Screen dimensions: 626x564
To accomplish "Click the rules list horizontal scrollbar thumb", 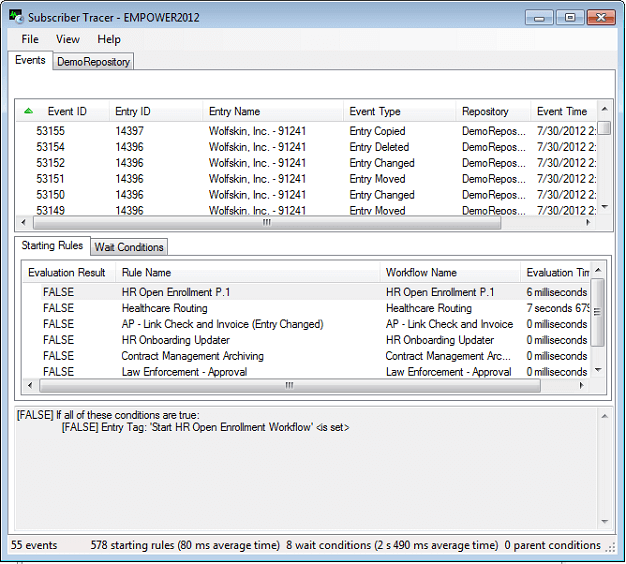I will tap(290, 386).
